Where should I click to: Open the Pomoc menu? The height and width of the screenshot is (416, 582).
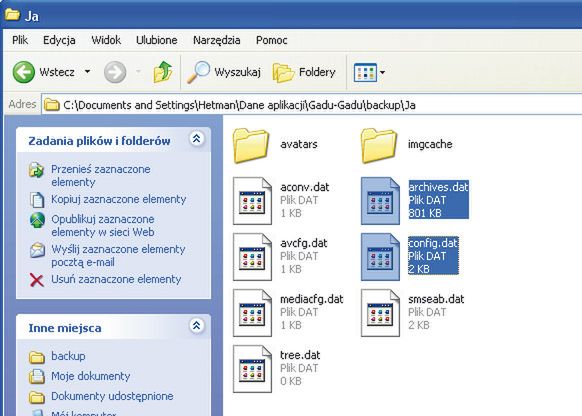point(271,40)
